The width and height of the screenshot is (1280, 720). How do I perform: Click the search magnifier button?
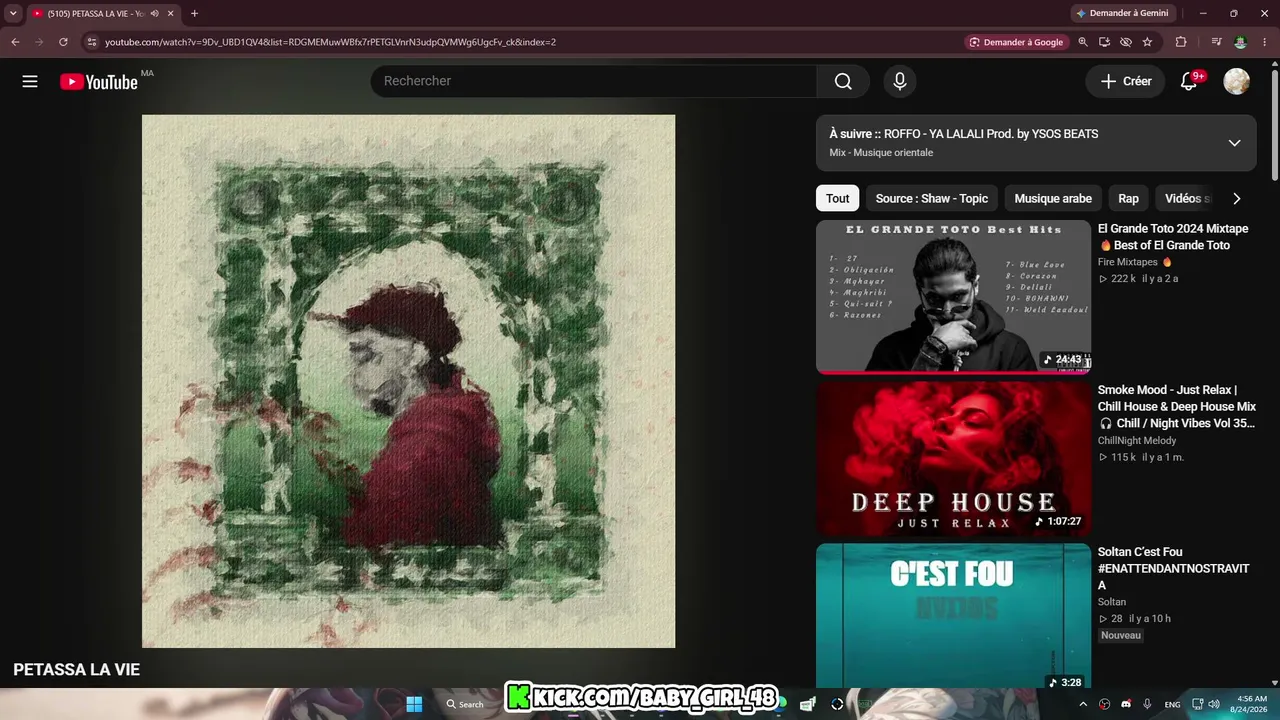pos(843,81)
